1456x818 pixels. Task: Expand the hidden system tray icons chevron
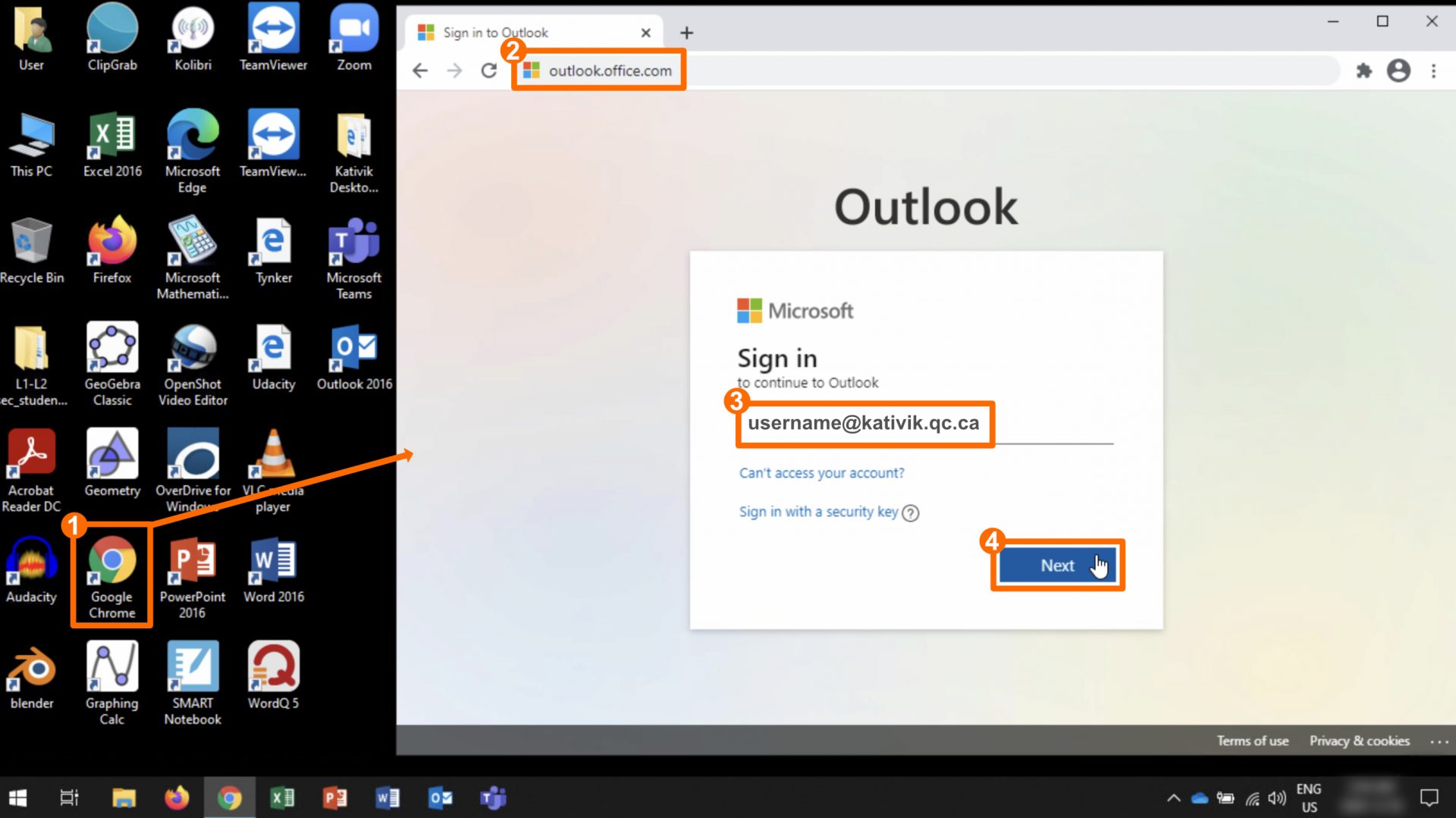1173,798
